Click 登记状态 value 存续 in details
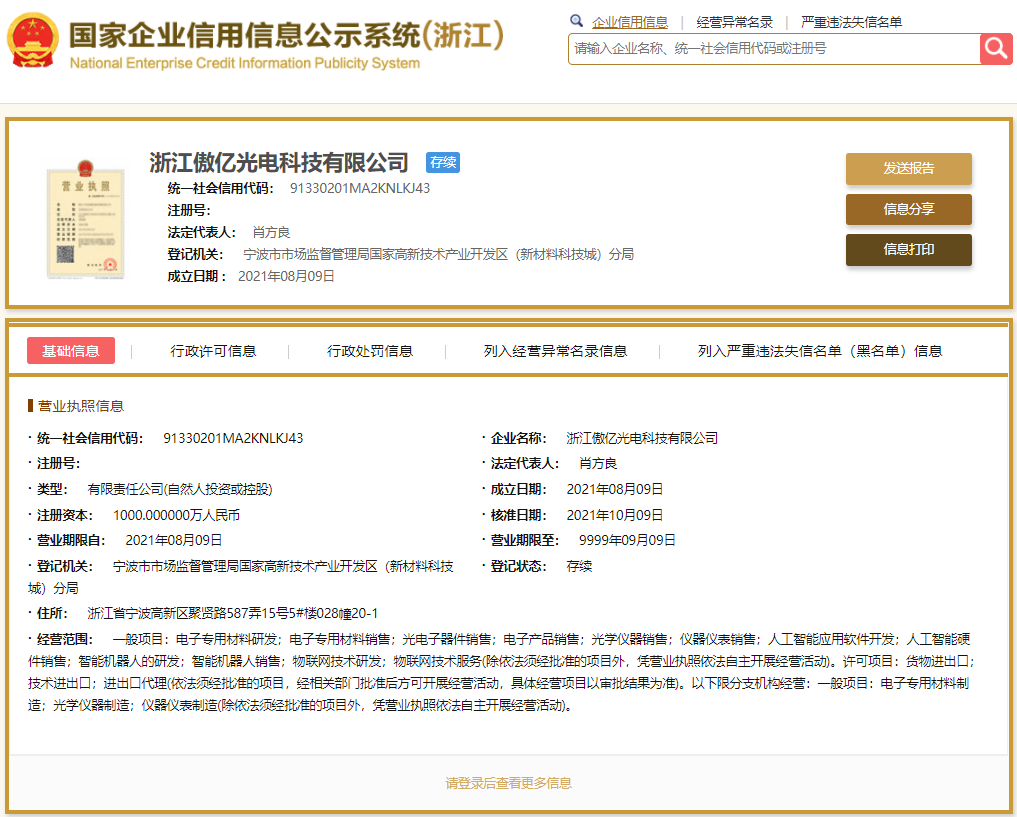This screenshot has height=817, width=1017. tap(579, 566)
